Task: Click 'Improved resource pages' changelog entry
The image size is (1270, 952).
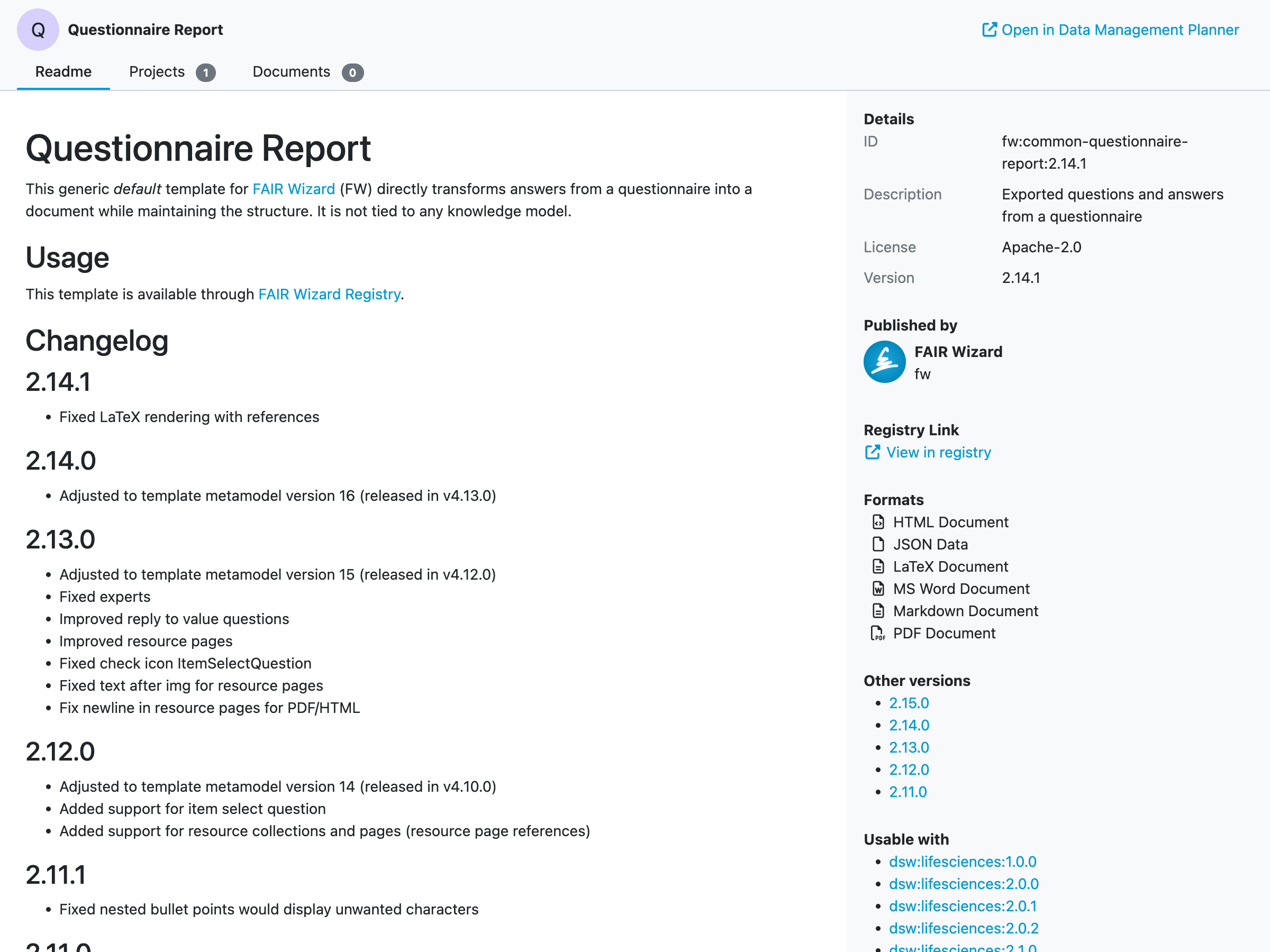Action: click(x=146, y=642)
